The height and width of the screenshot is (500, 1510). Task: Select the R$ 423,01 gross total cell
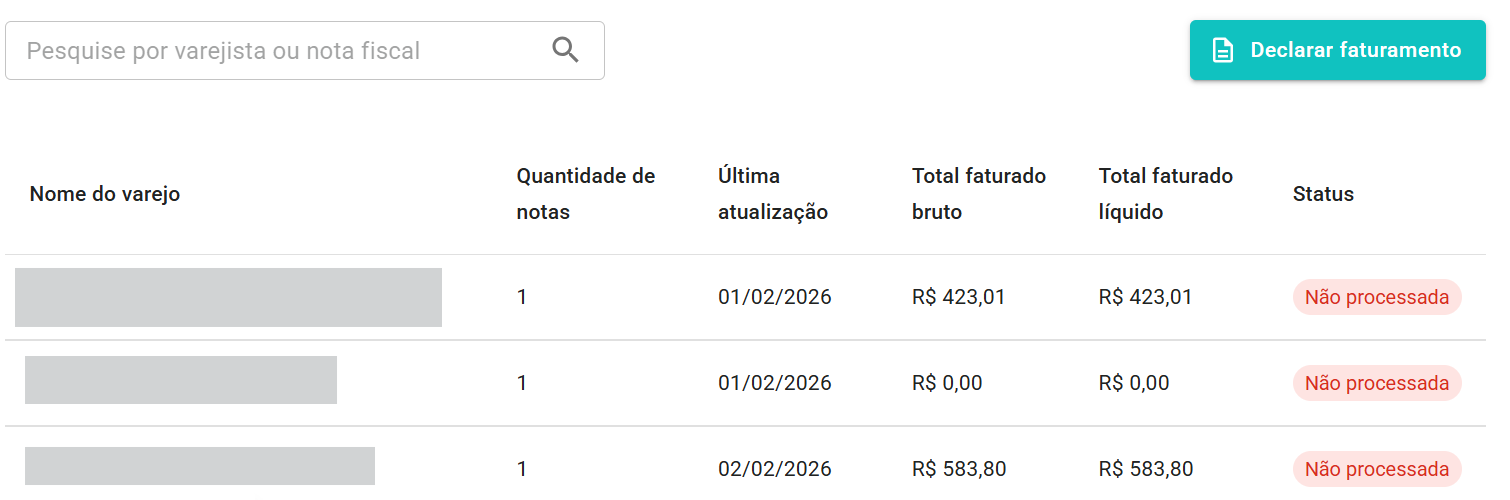[958, 297]
